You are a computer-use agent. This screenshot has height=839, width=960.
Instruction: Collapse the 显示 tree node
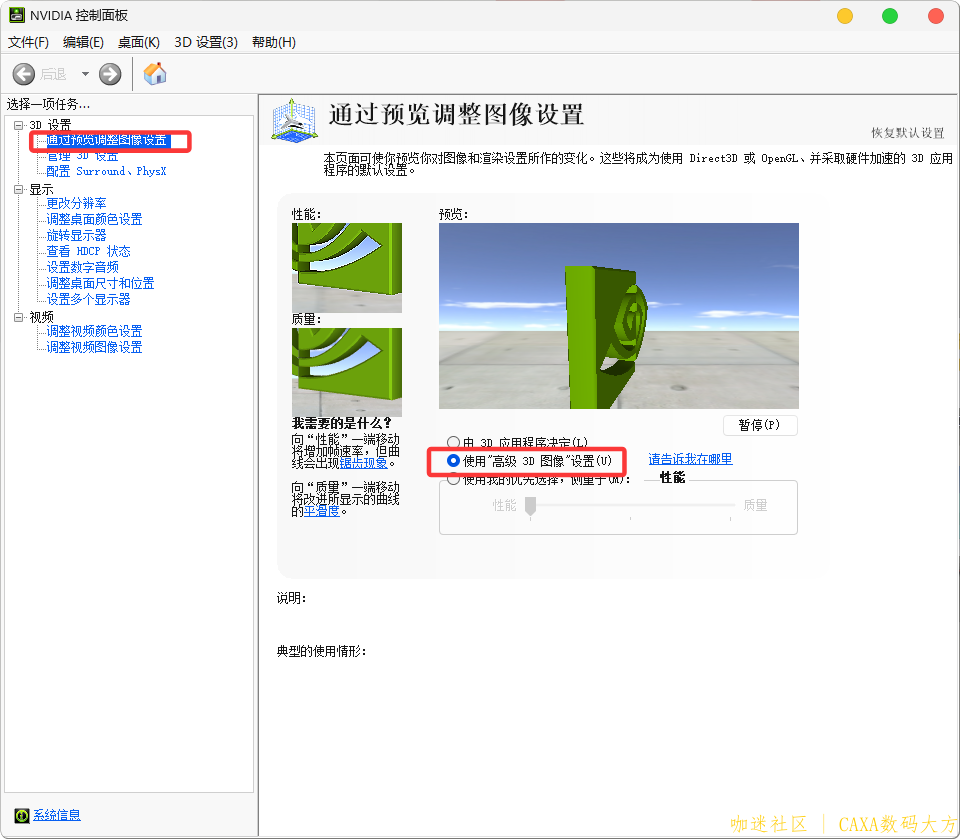click(x=18, y=190)
